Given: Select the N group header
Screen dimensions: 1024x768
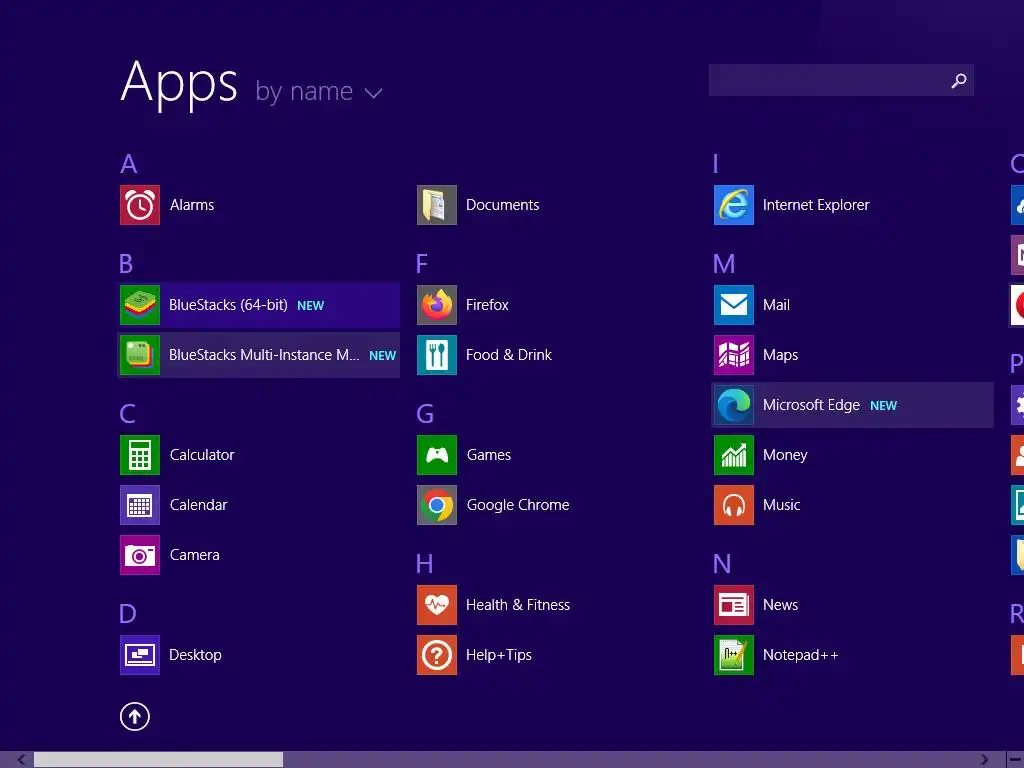Looking at the screenshot, I should 722,564.
